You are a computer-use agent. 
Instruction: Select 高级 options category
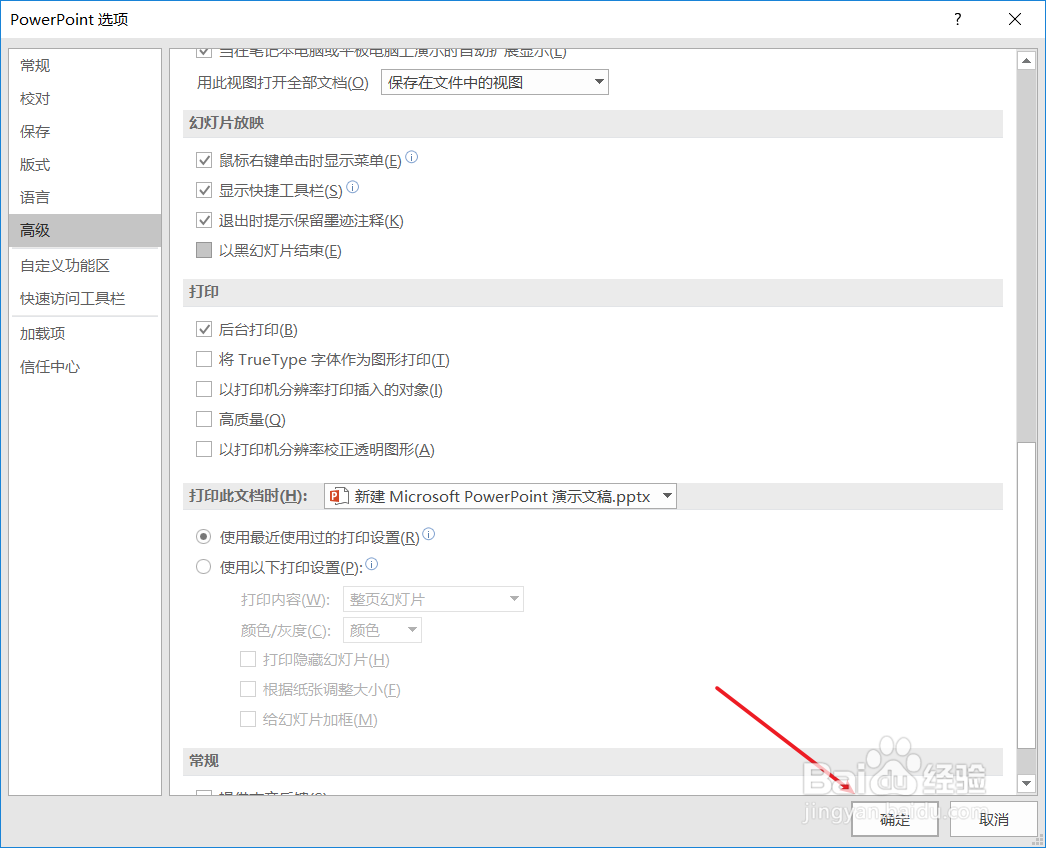[85, 230]
